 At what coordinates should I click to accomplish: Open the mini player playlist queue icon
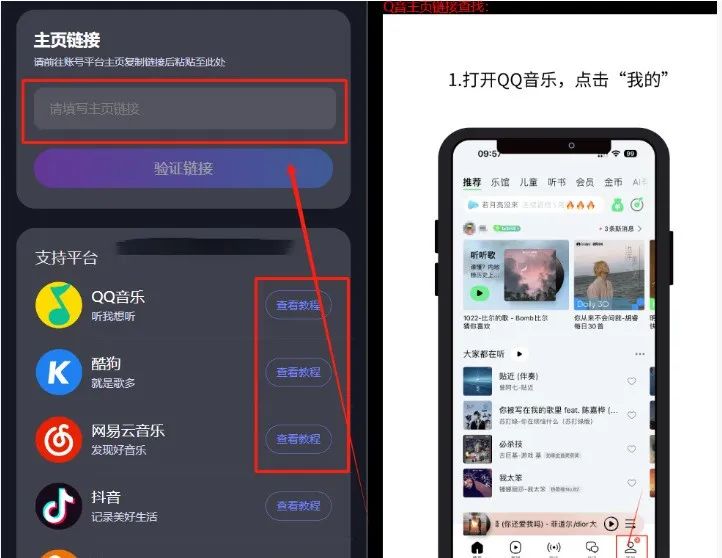pyautogui.click(x=630, y=523)
